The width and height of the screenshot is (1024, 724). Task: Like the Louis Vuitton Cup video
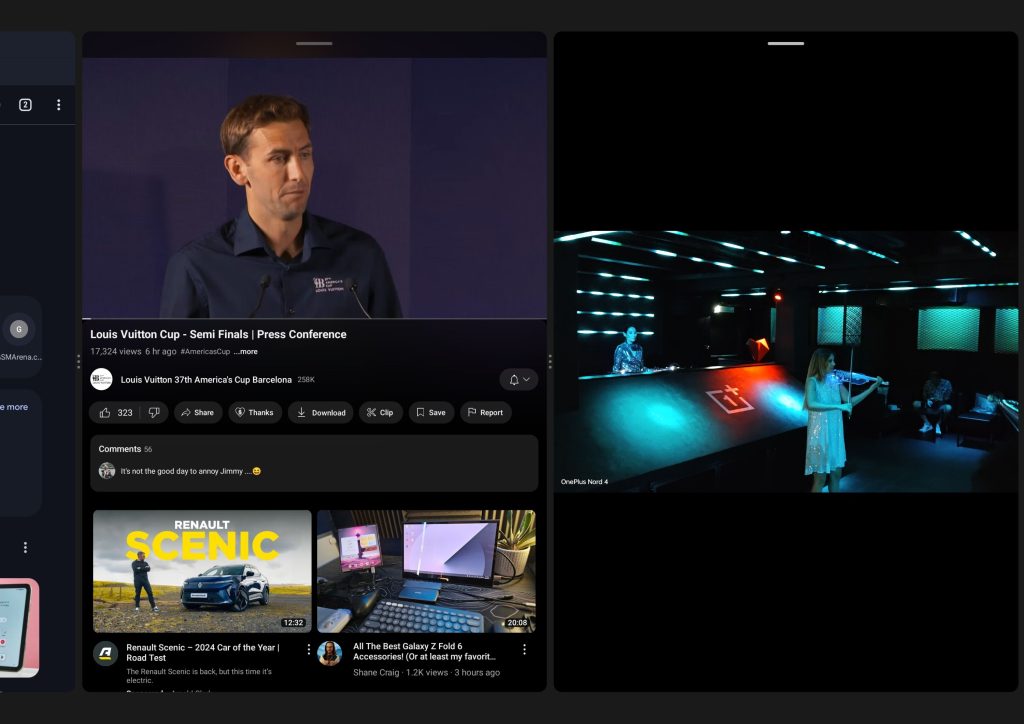115,412
